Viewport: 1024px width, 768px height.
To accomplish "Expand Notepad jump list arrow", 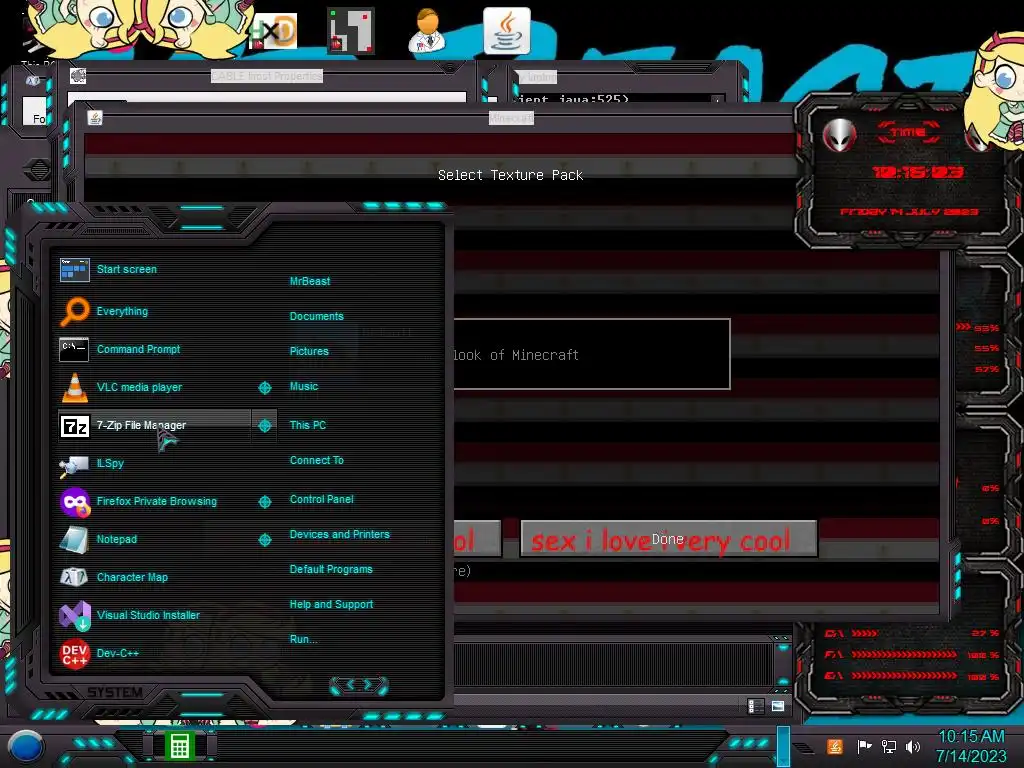I will point(264,539).
